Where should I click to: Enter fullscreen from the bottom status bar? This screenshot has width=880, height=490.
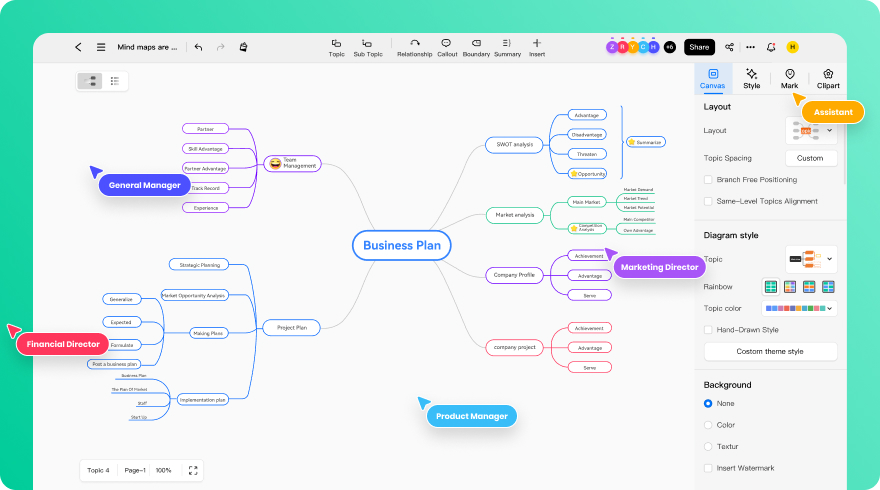[x=193, y=470]
